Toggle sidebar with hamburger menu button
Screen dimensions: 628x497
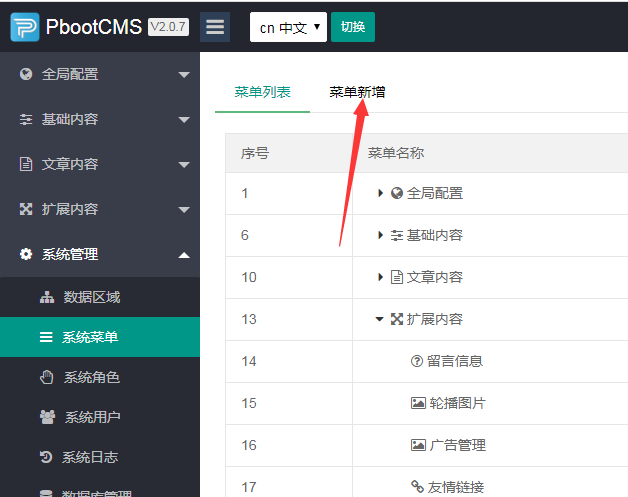(x=215, y=27)
